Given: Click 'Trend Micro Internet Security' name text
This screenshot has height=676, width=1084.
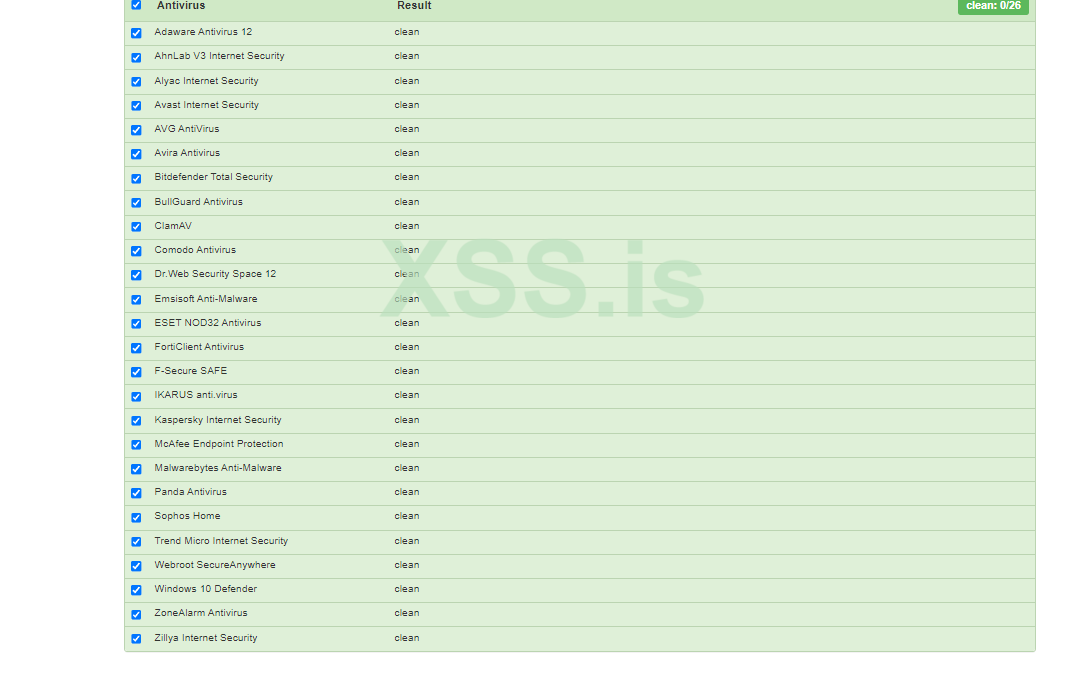Looking at the screenshot, I should [x=221, y=541].
